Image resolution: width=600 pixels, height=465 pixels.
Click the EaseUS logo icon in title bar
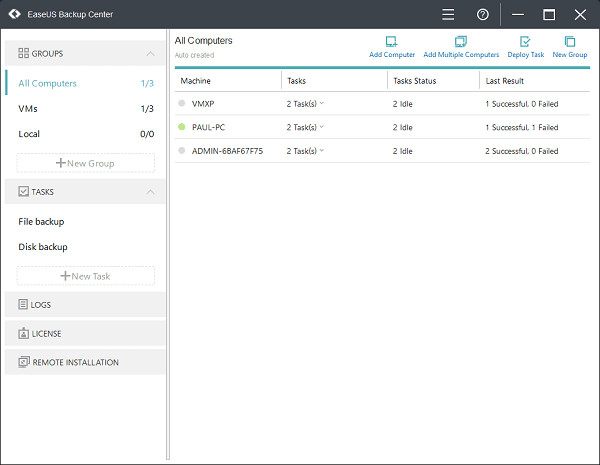point(15,14)
